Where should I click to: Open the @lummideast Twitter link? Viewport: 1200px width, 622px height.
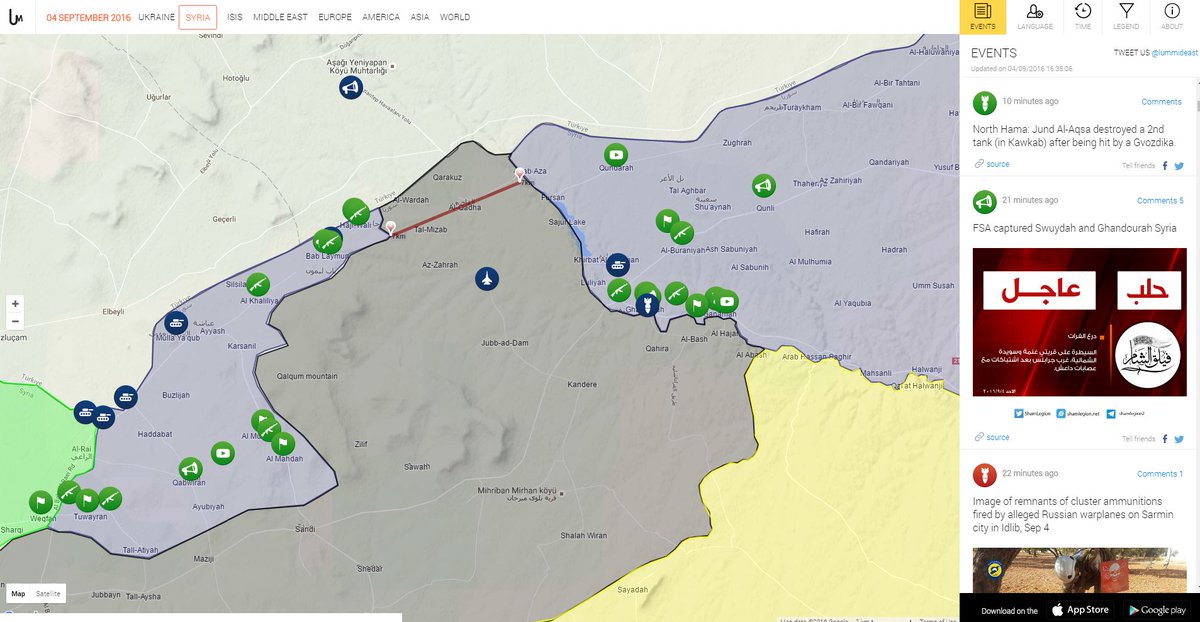pyautogui.click(x=1174, y=52)
